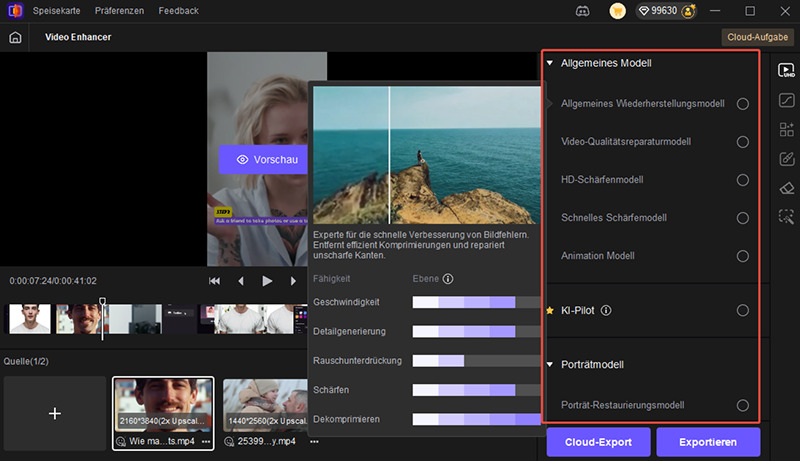
Task: Open the Discord community icon
Action: coord(583,11)
